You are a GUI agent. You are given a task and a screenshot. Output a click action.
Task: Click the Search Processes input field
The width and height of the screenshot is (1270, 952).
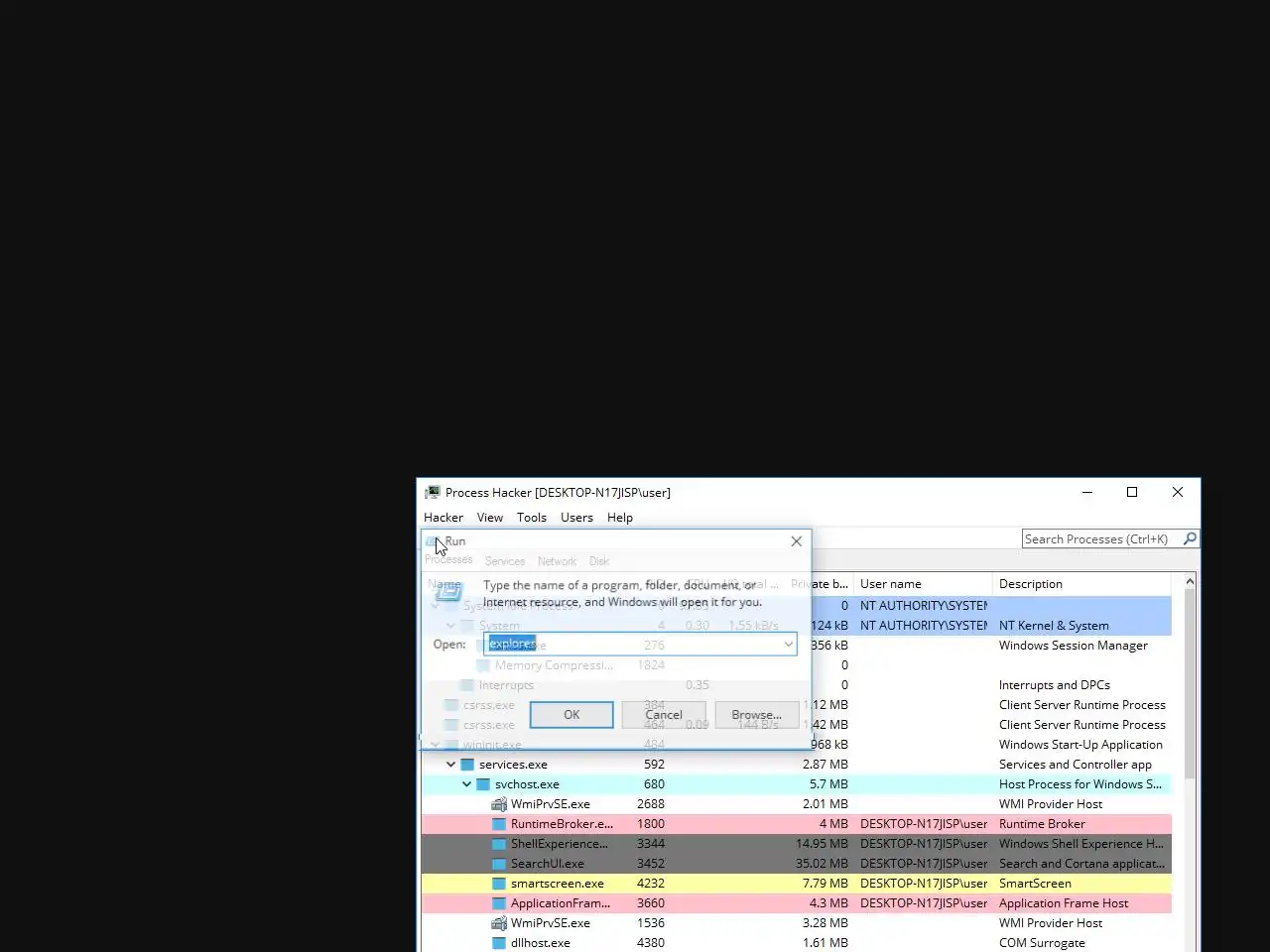click(1101, 538)
